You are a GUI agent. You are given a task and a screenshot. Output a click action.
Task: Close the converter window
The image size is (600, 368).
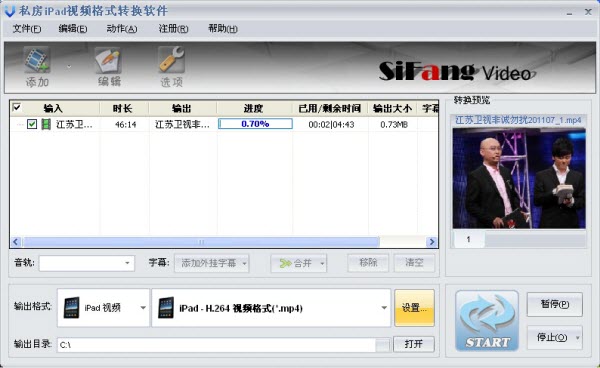[589, 12]
